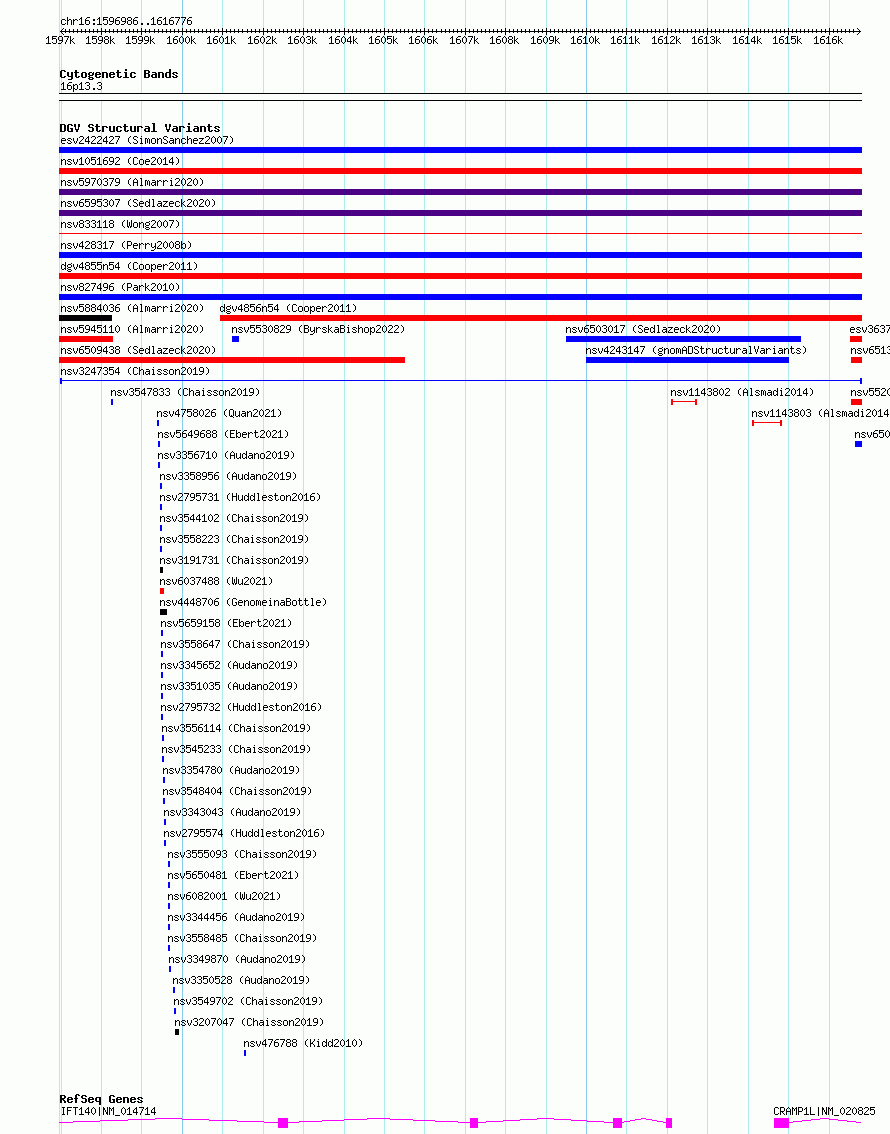Click nsv5649688 (Ebert2021) label
This screenshot has width=890, height=1134.
coord(223,434)
